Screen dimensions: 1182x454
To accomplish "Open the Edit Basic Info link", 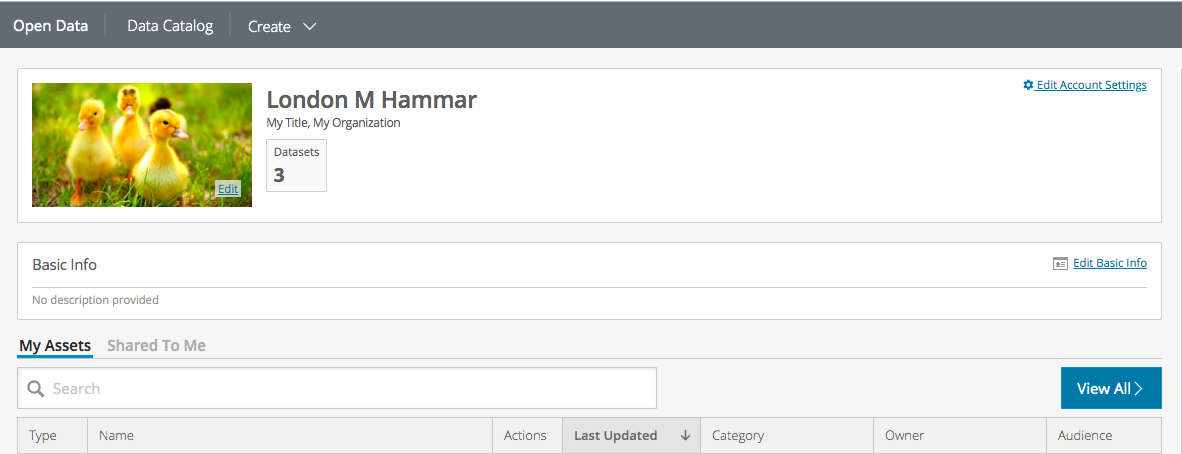I will pos(1110,263).
